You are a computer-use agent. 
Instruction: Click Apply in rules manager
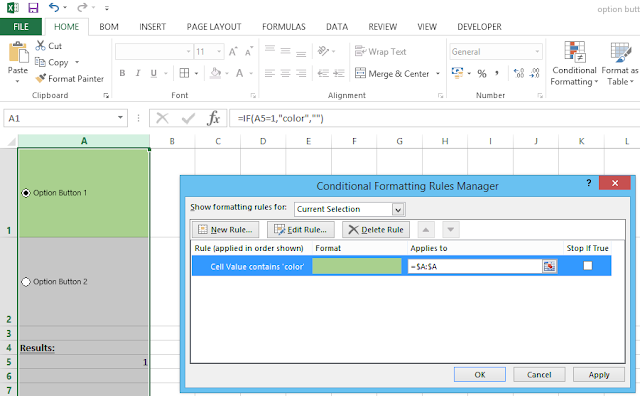tap(599, 374)
